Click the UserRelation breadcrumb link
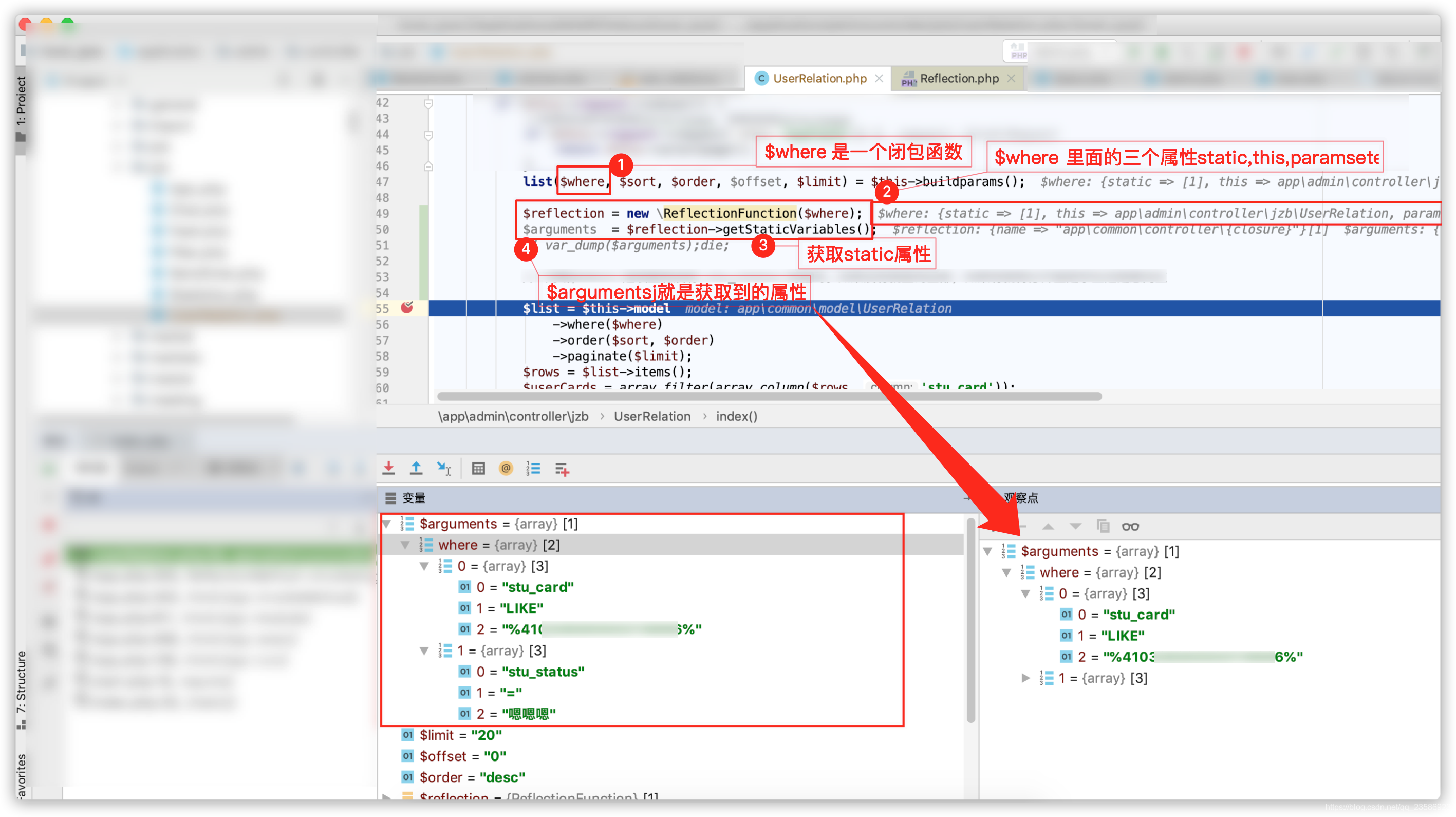Viewport: 1456px width, 817px height. click(x=651, y=416)
